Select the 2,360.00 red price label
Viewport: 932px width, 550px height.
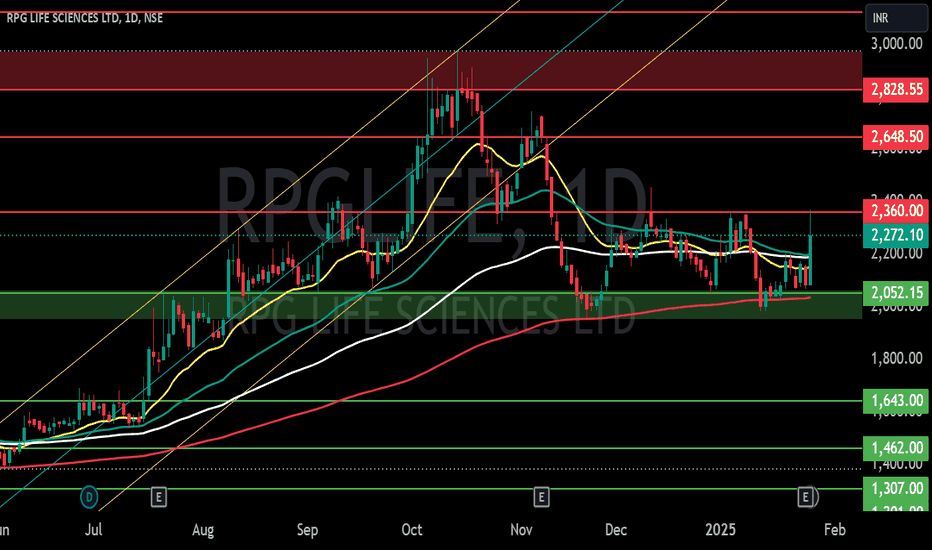point(896,210)
